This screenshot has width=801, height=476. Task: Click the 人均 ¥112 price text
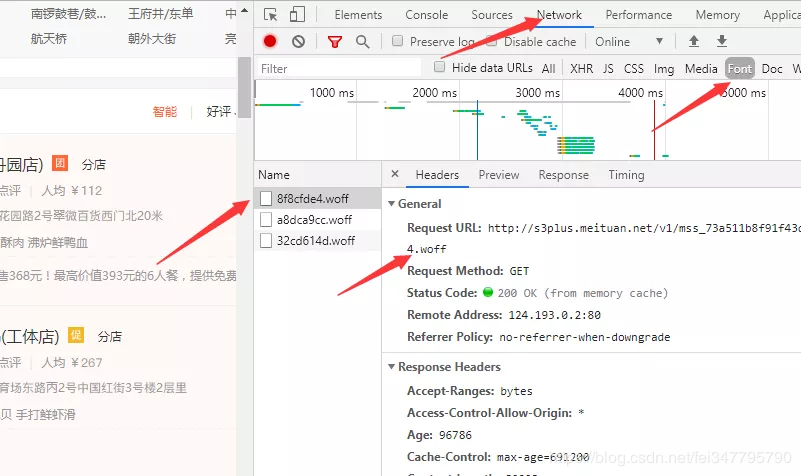pos(72,191)
